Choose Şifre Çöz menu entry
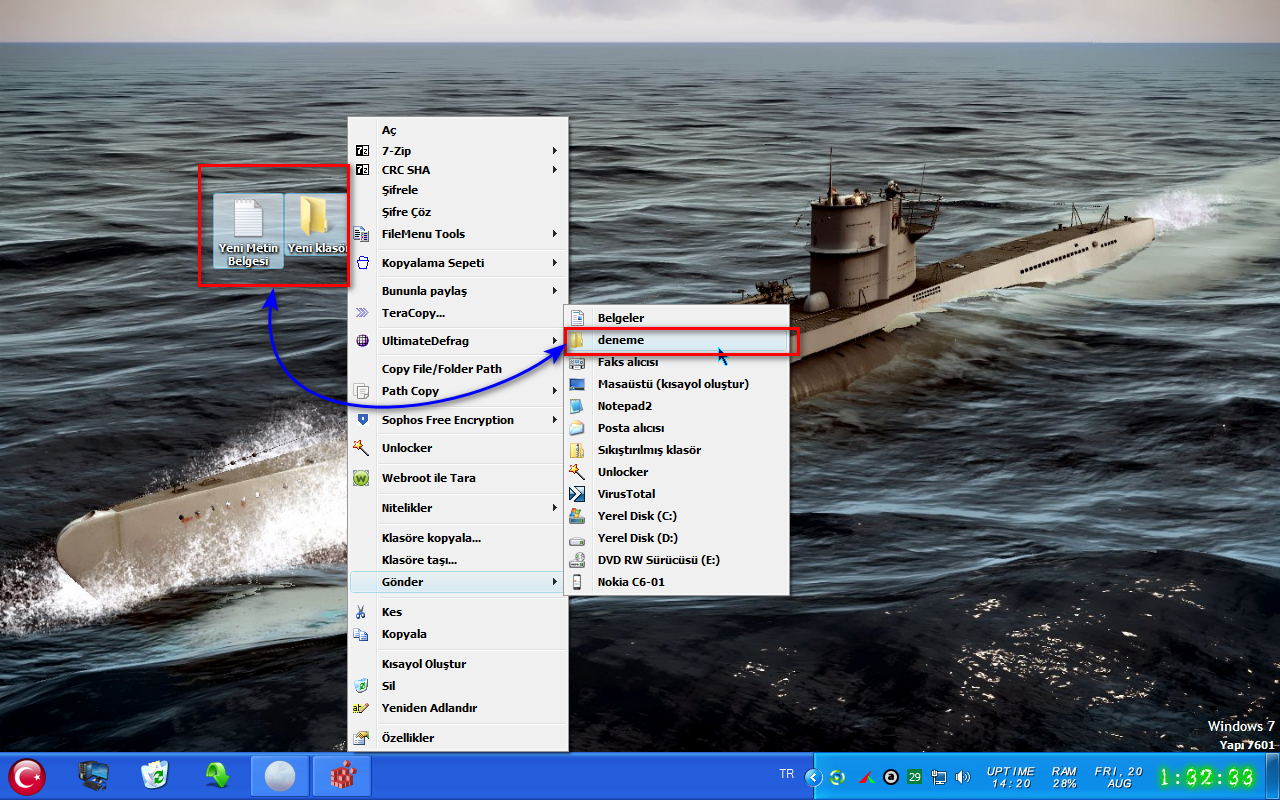 (458, 212)
